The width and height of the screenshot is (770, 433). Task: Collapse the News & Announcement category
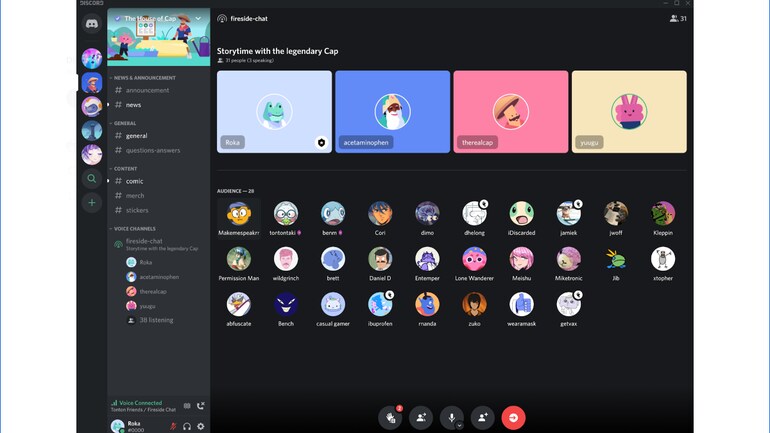tap(144, 78)
